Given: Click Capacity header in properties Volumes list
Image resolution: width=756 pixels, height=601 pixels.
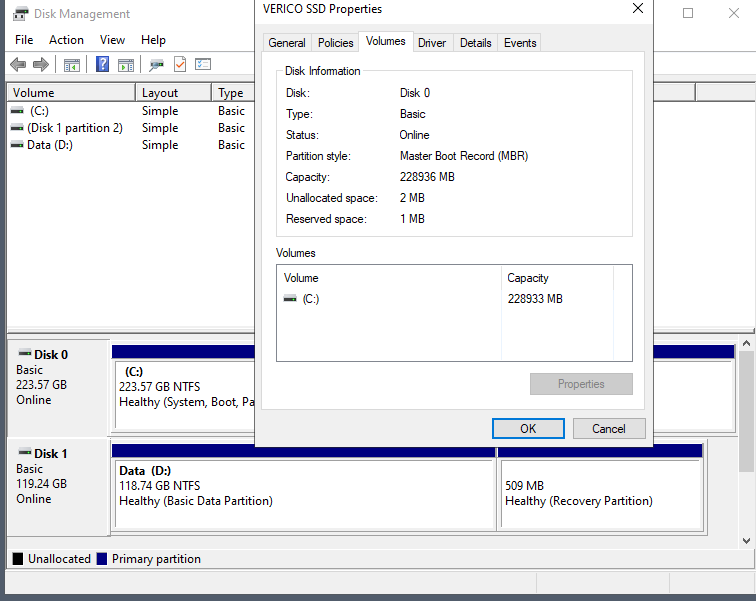Looking at the screenshot, I should point(557,278).
